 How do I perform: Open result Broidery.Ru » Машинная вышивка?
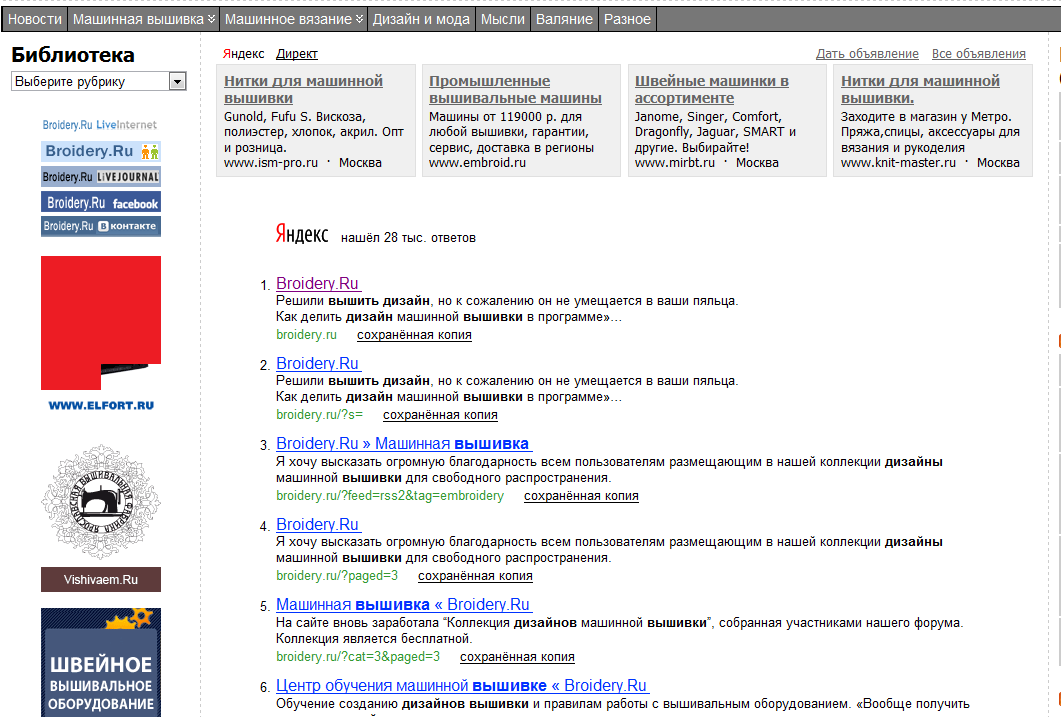(404, 444)
